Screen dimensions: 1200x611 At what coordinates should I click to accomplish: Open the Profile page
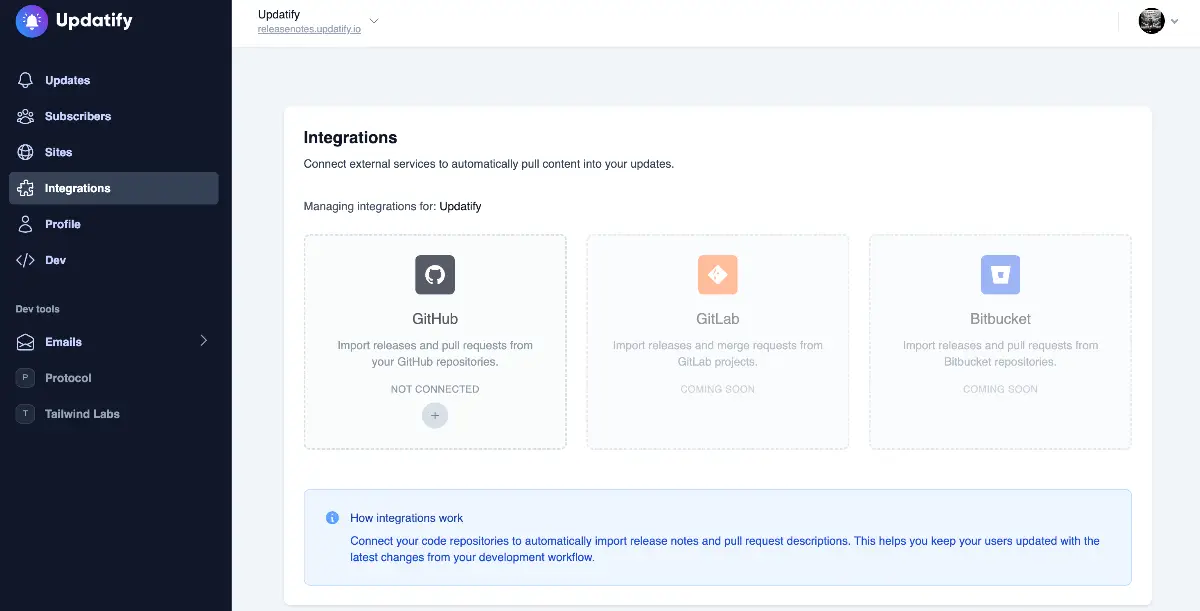tap(113, 224)
